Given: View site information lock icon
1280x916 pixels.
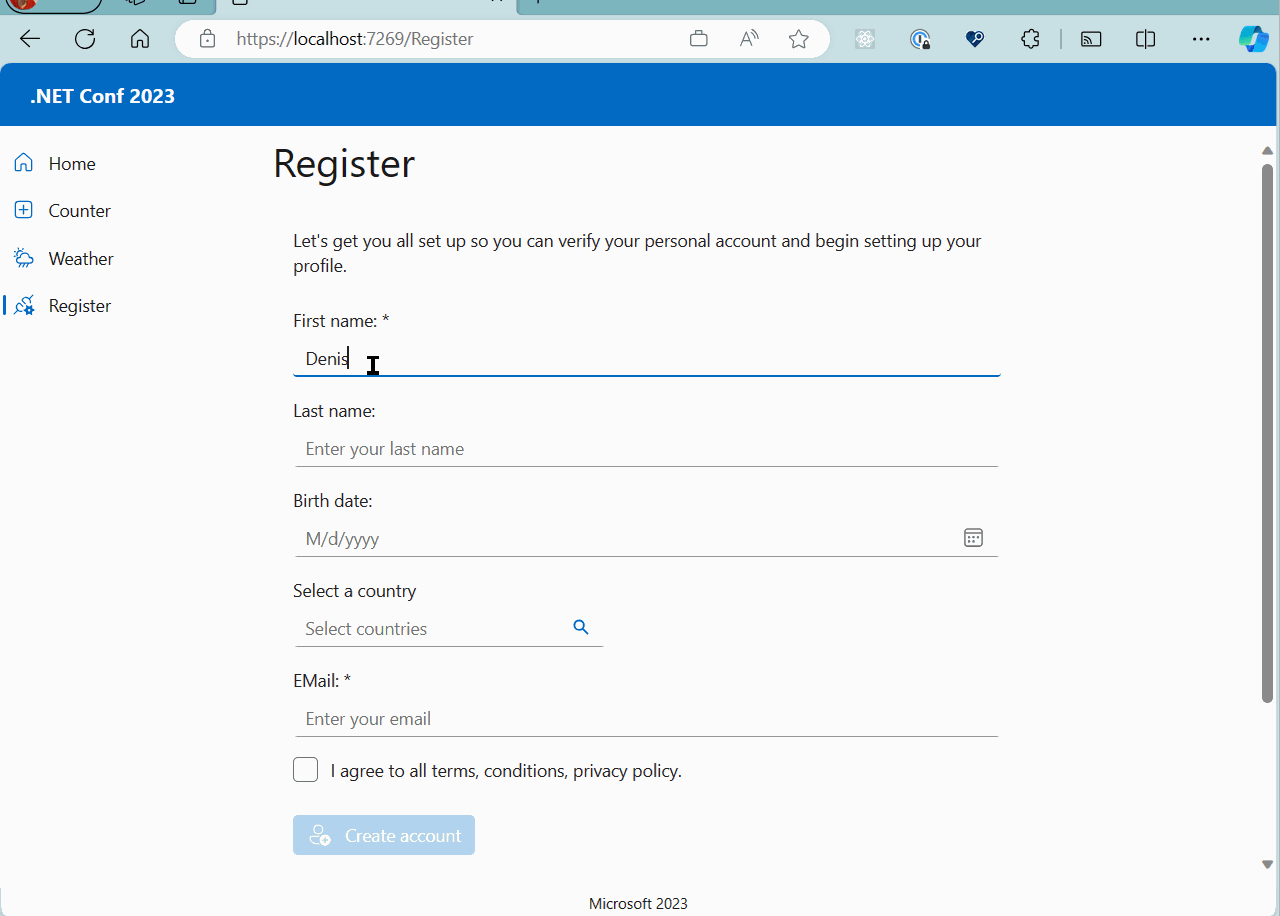Looking at the screenshot, I should [x=207, y=39].
